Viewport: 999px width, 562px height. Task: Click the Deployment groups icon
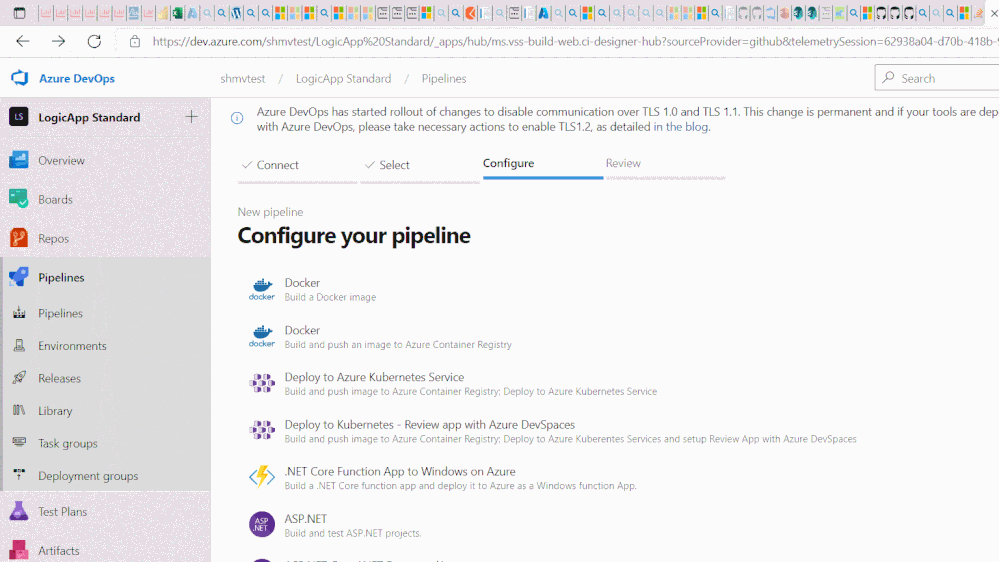[x=19, y=475]
